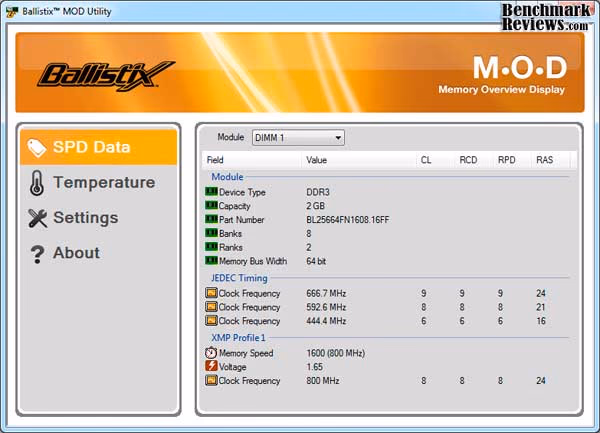Click the 592.6 MHz Clock Frequency icon
Screen dimensions: 600x433
click(x=211, y=306)
